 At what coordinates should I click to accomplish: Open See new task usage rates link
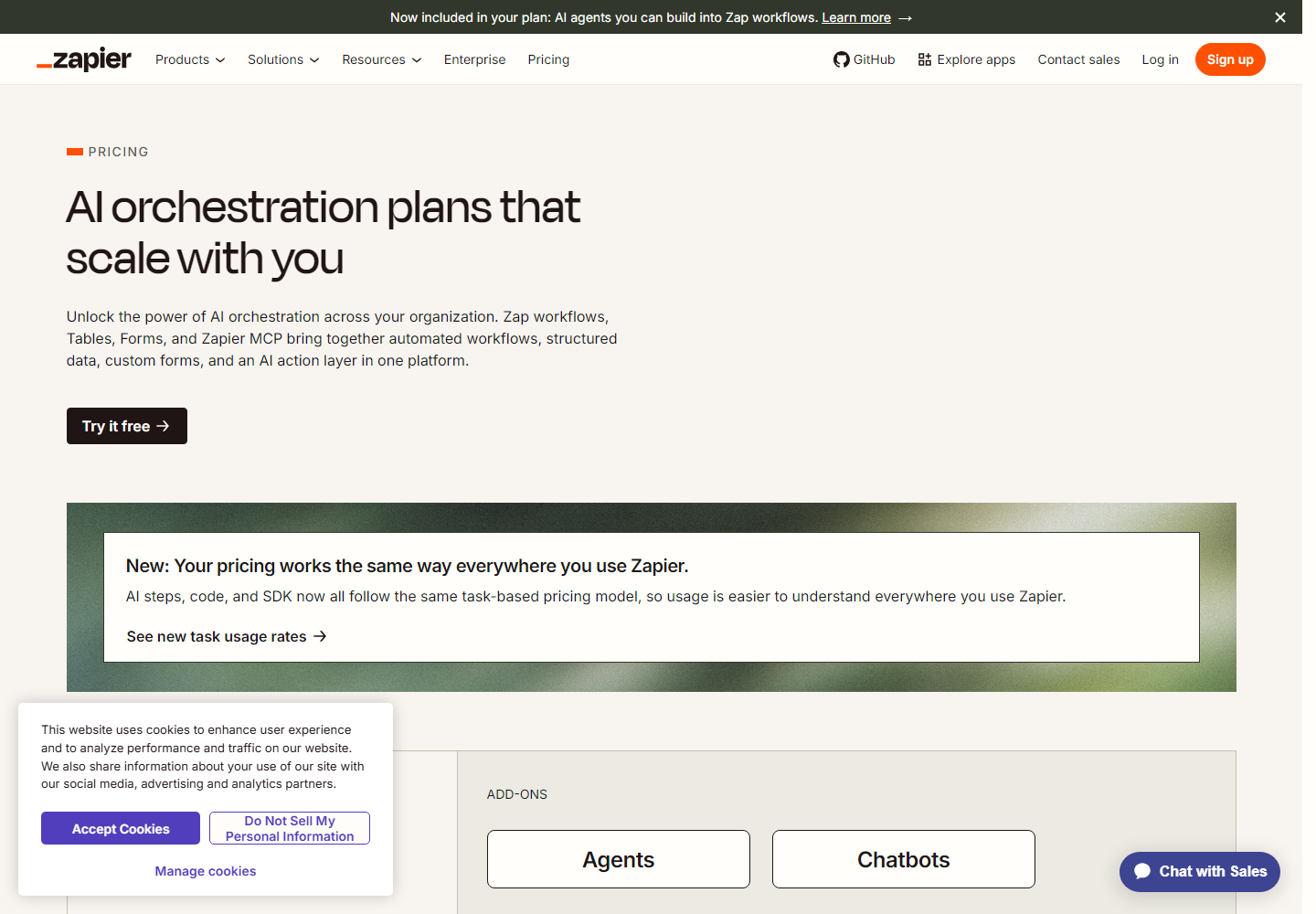[x=227, y=636]
